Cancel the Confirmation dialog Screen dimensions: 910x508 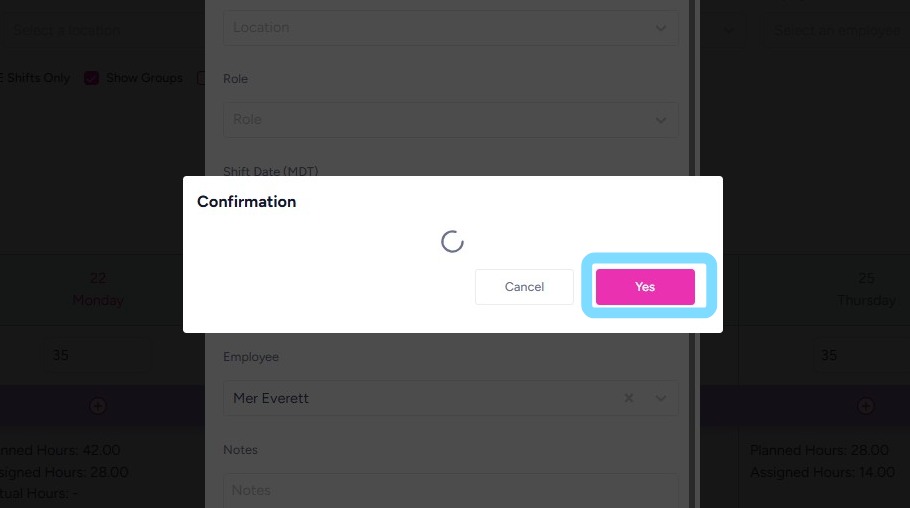(524, 287)
